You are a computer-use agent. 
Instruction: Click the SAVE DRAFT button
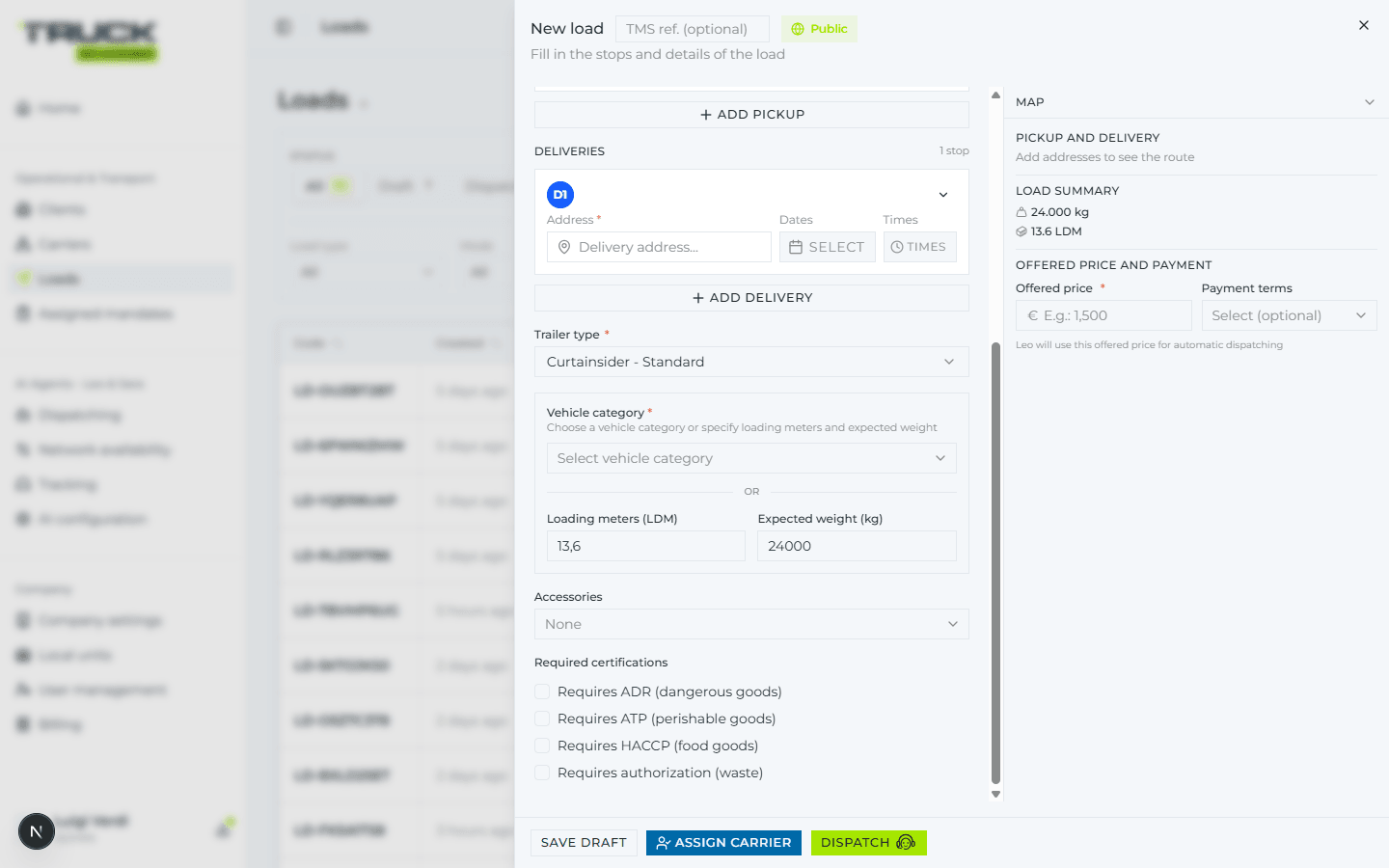pos(584,843)
